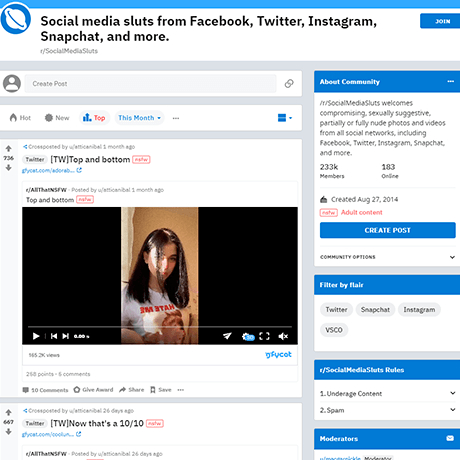Open the This Month time range dropdown
This screenshot has width=460, height=460.
[140, 118]
